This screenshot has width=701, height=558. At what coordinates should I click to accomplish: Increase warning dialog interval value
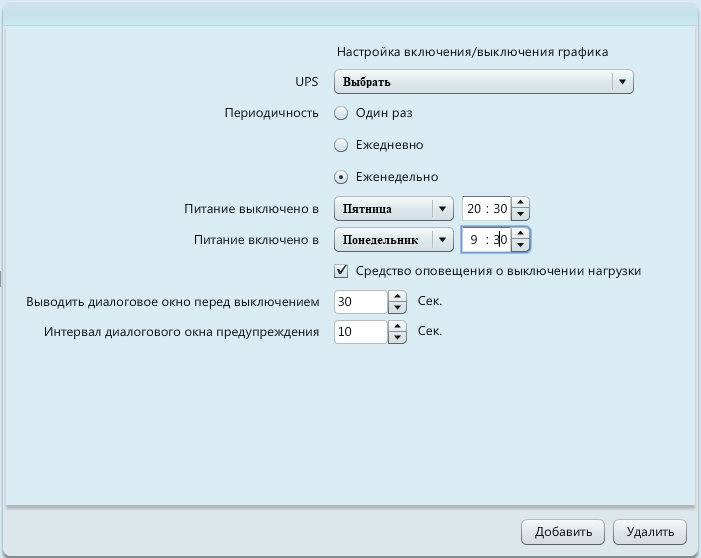pos(397,326)
